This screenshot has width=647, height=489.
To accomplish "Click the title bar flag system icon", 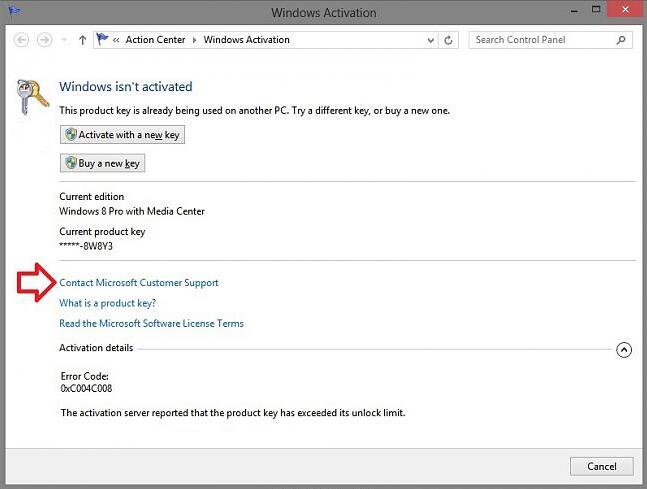I will pyautogui.click(x=14, y=10).
